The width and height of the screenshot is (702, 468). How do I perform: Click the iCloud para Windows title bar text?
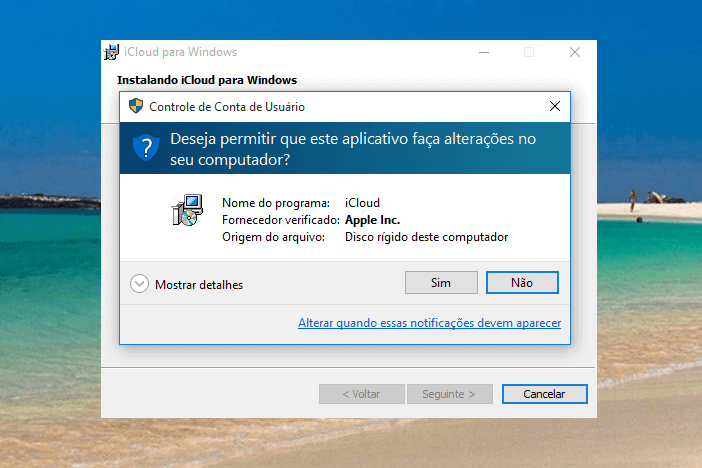pyautogui.click(x=180, y=52)
